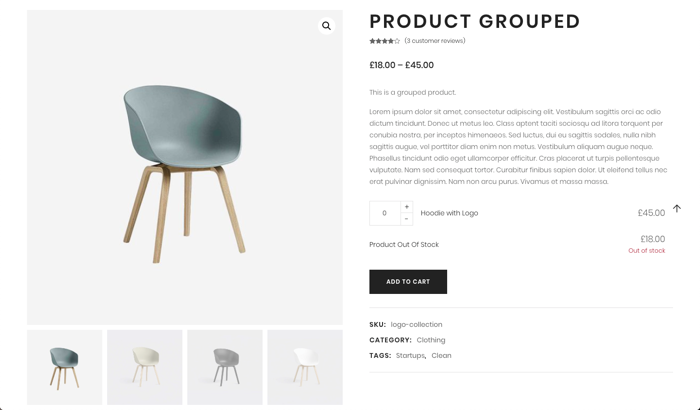The width and height of the screenshot is (700, 410).
Task: Focus the Hoodie quantity input field
Action: coord(384,213)
